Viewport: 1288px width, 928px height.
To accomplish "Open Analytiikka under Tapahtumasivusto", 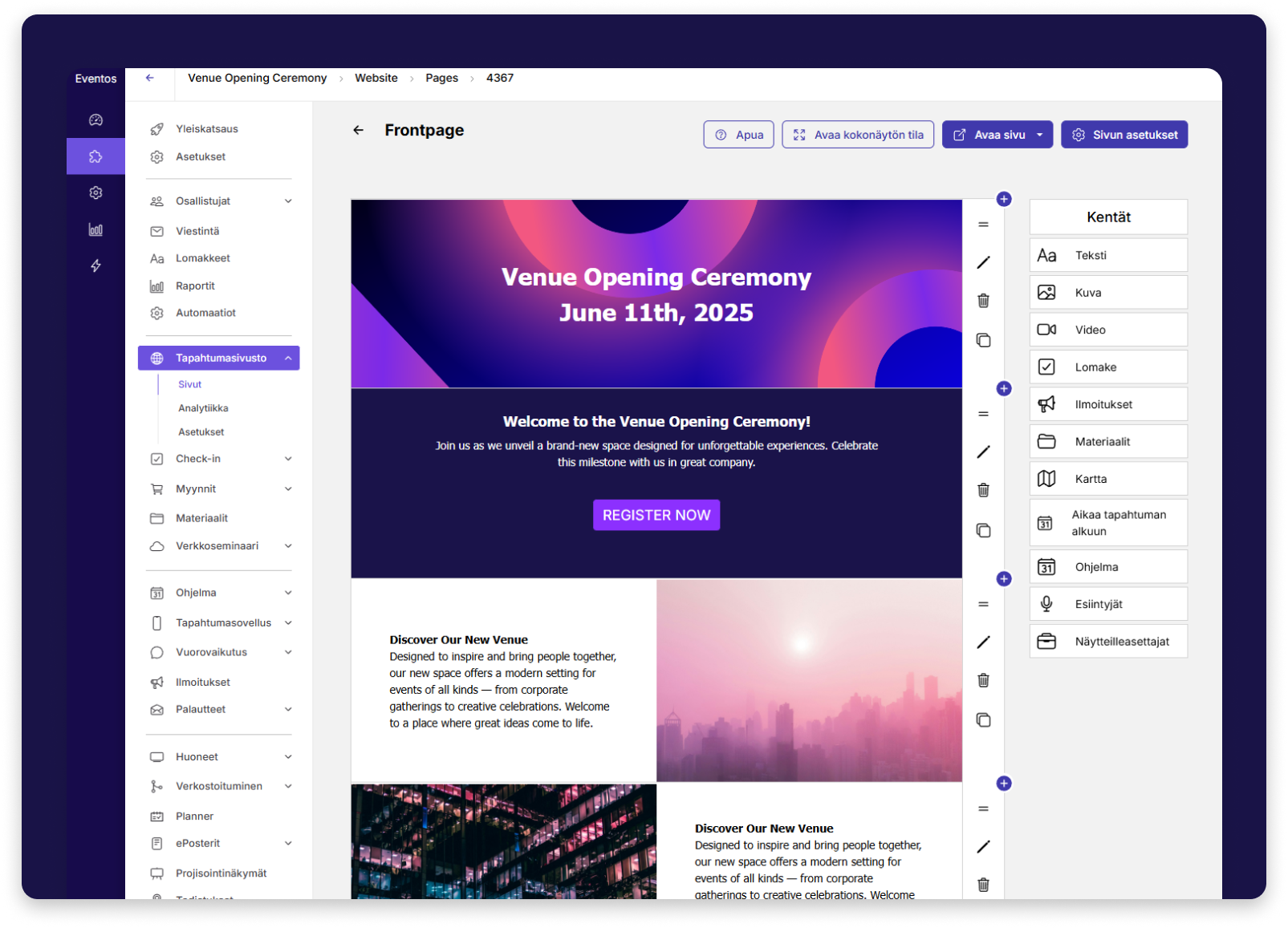I will [x=203, y=408].
